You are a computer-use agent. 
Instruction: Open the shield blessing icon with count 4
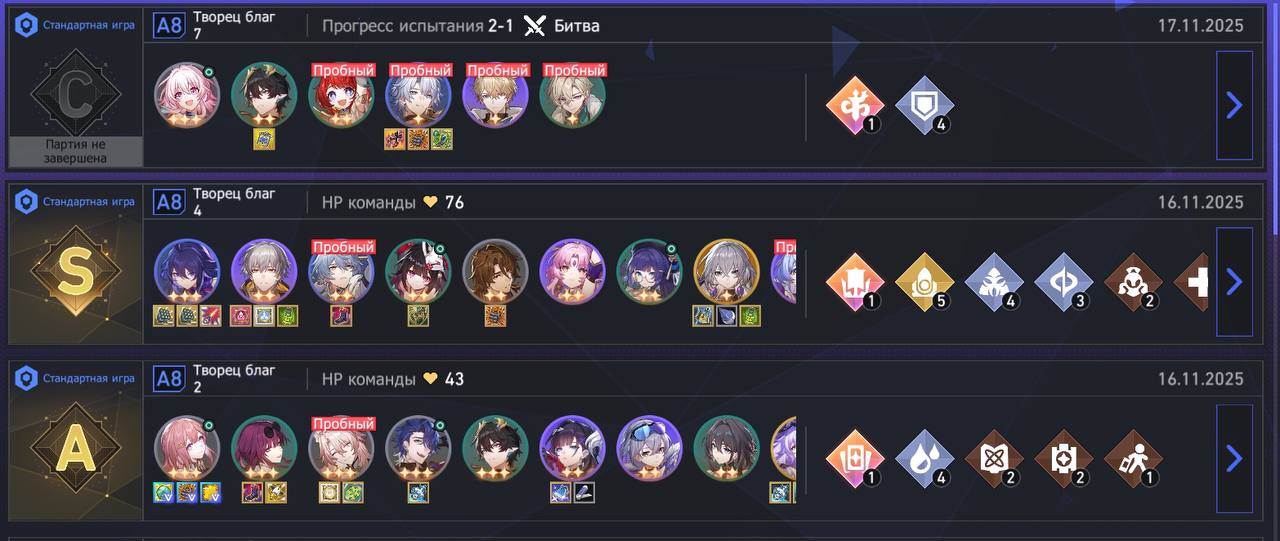pyautogui.click(x=924, y=105)
